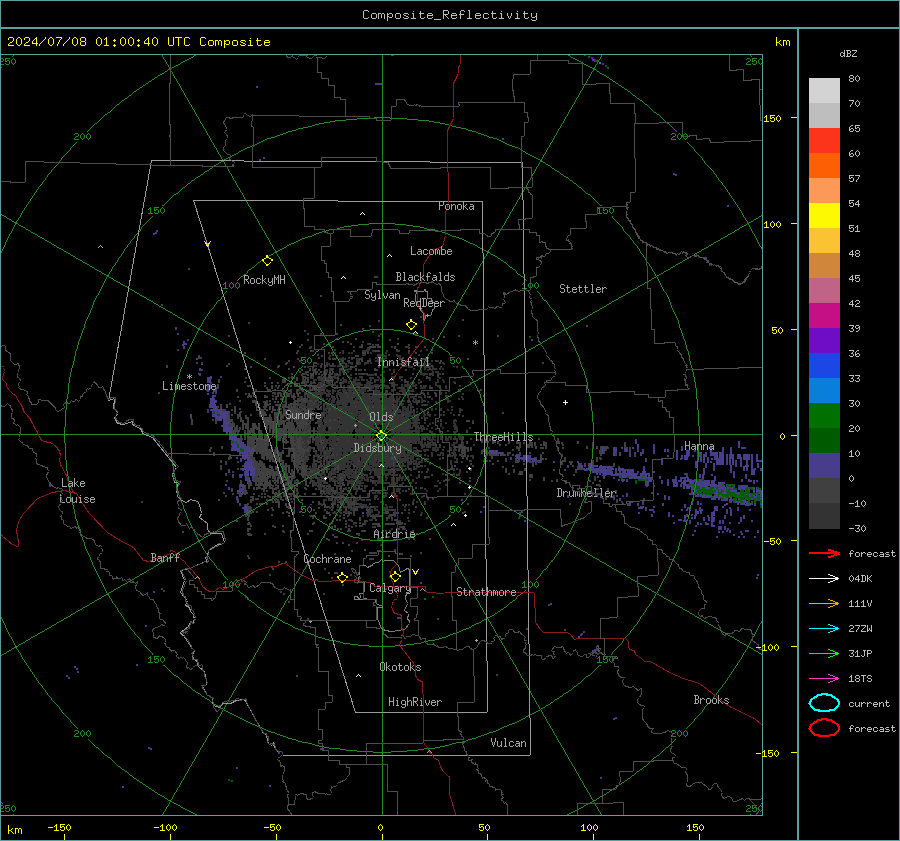Click the yellow diamond marker at RockyMH
Screen dimensions: 900x841
coord(267,261)
